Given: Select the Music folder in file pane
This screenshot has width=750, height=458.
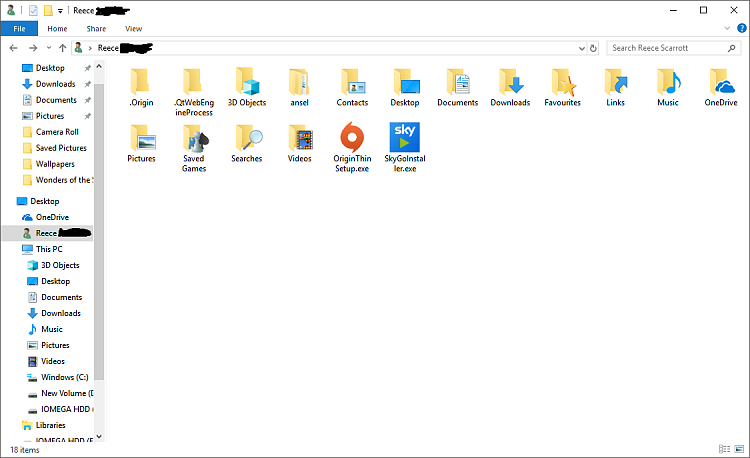Looking at the screenshot, I should tap(668, 87).
